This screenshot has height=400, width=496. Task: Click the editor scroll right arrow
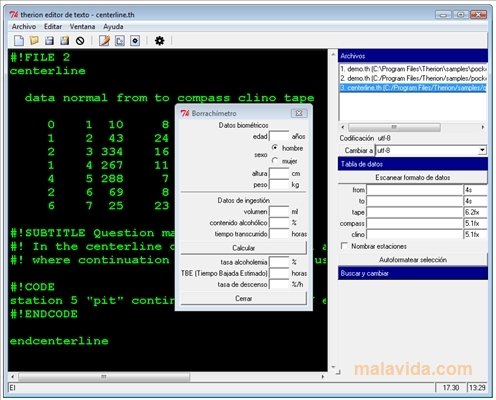(x=322, y=377)
